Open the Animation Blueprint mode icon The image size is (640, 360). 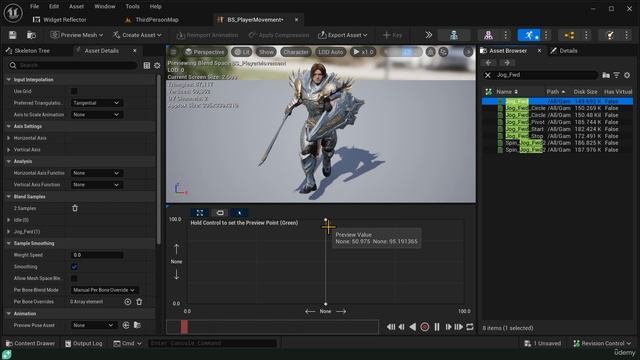569,35
